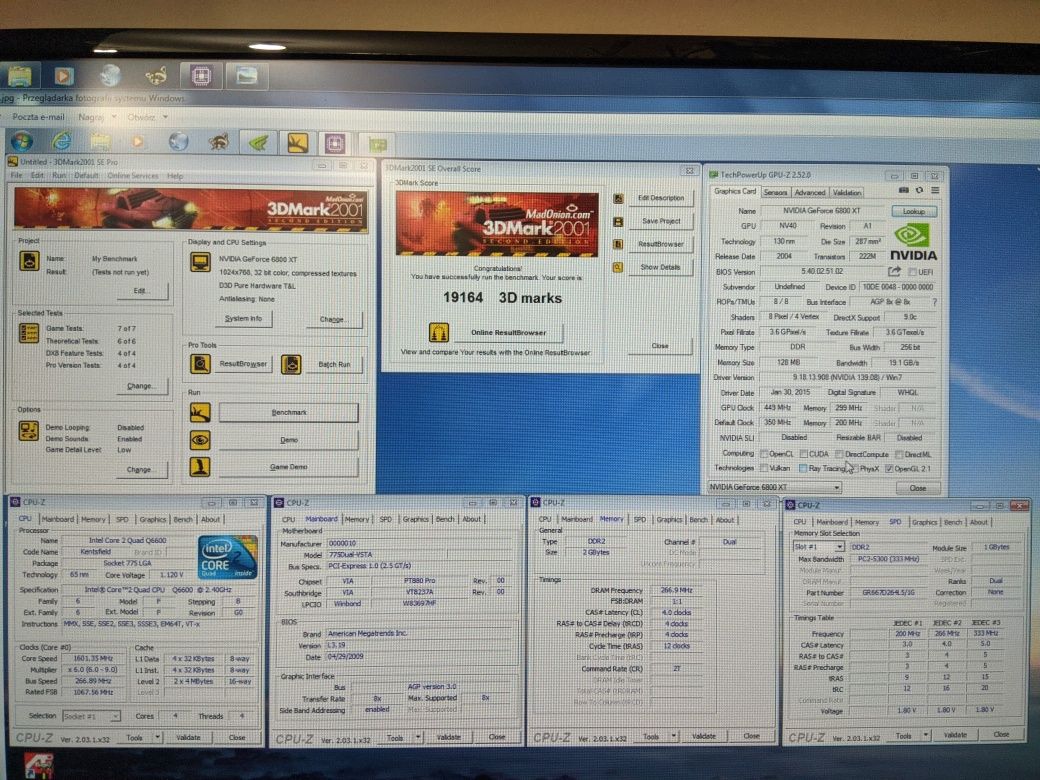This screenshot has height=780, width=1040.
Task: Click the runner icon next to the Benchmark button
Action: 200,413
